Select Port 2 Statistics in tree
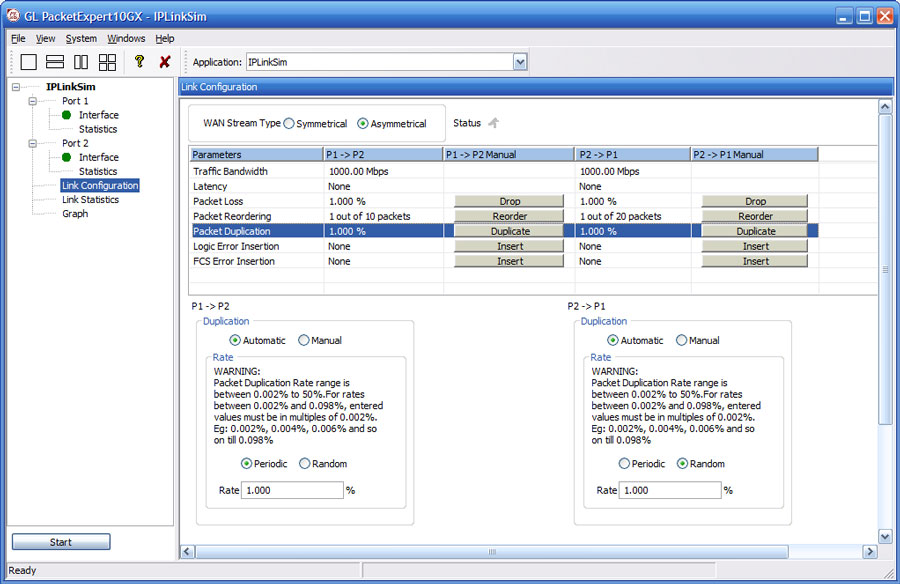 (x=98, y=172)
